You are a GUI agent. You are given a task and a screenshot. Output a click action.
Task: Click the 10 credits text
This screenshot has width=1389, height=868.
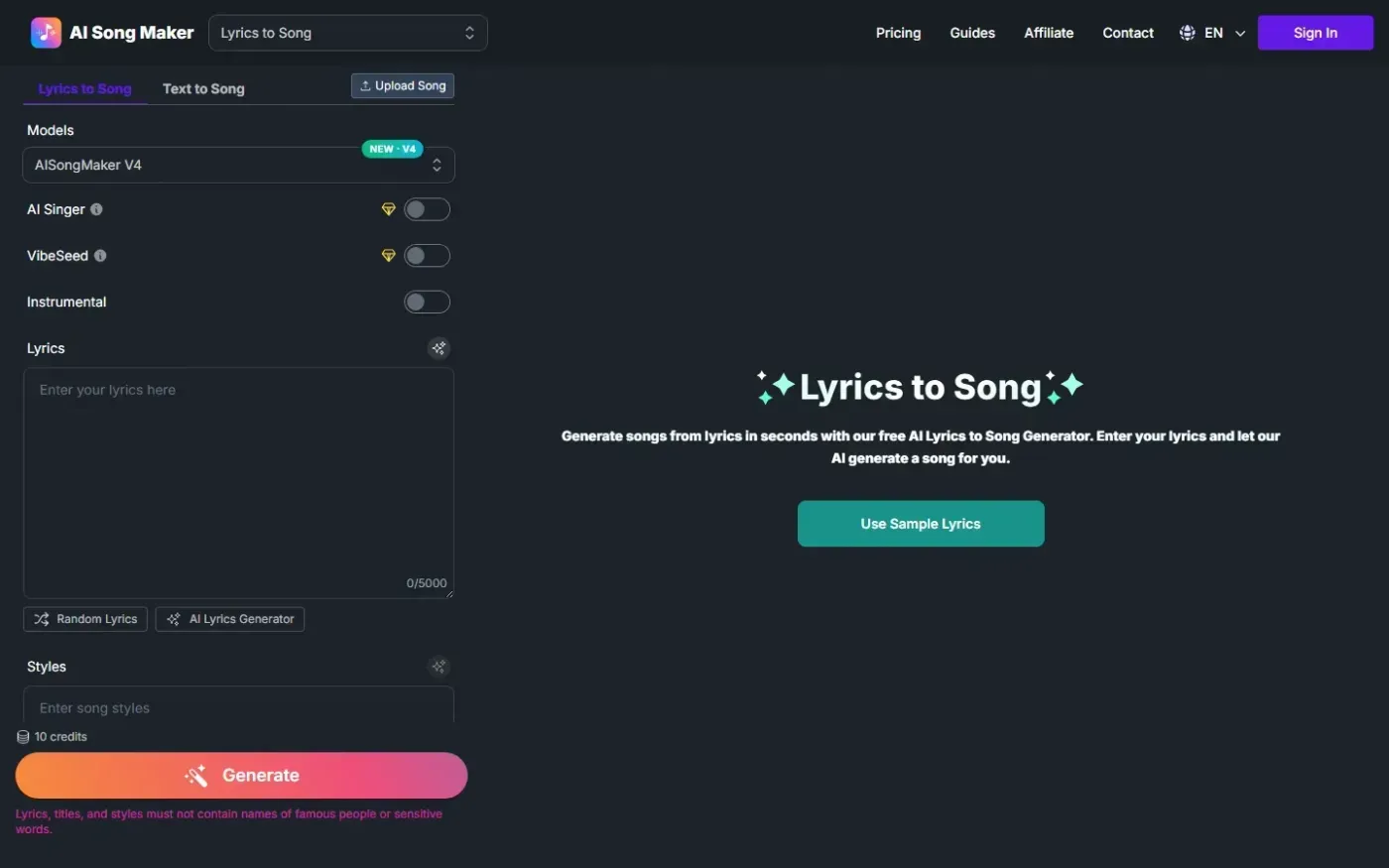click(61, 737)
